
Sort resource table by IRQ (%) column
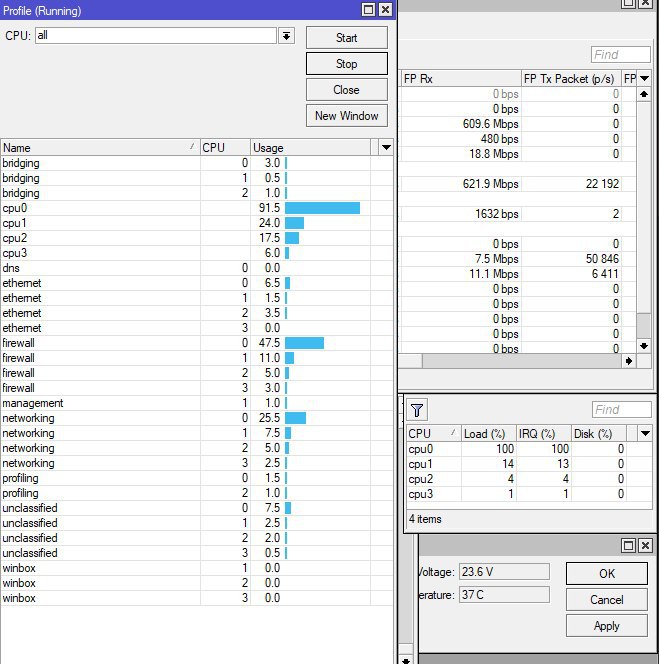pyautogui.click(x=543, y=433)
